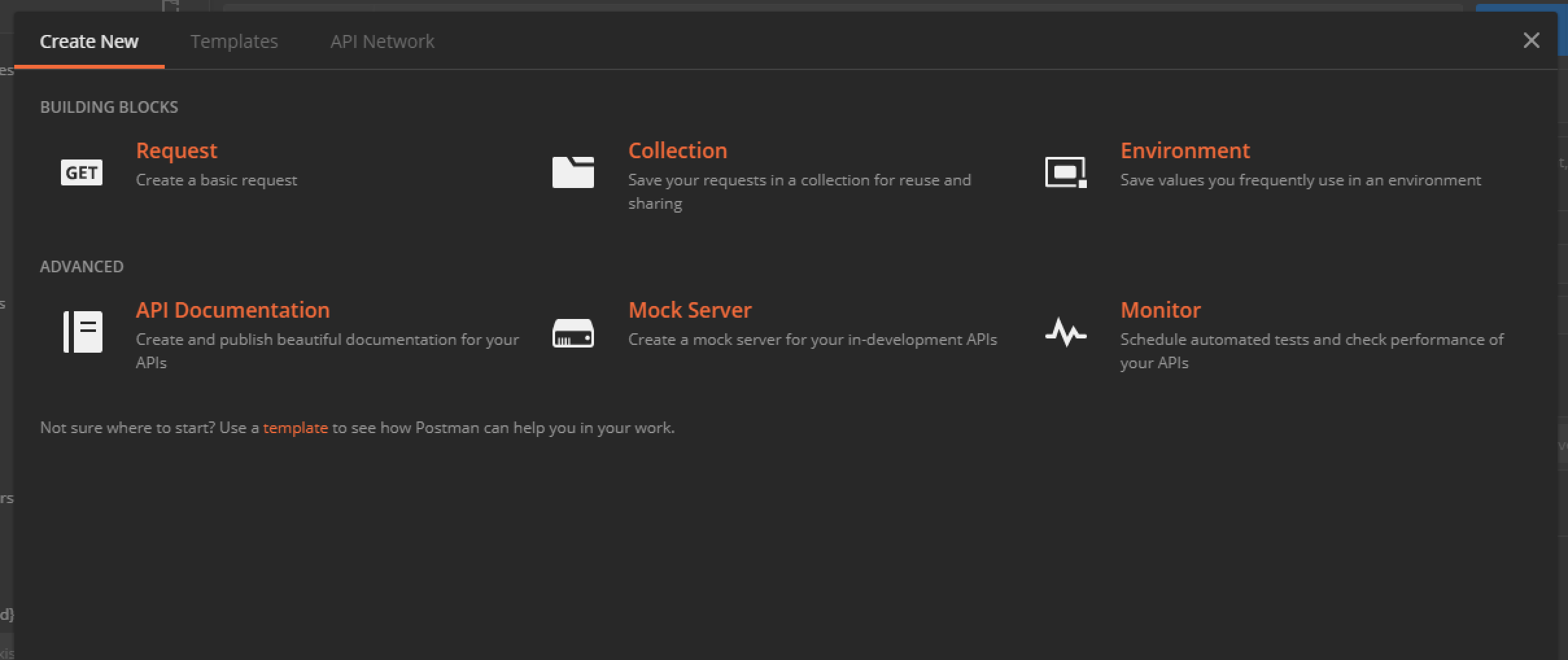Open the API Network tab
This screenshot has height=660, width=1568.
382,41
